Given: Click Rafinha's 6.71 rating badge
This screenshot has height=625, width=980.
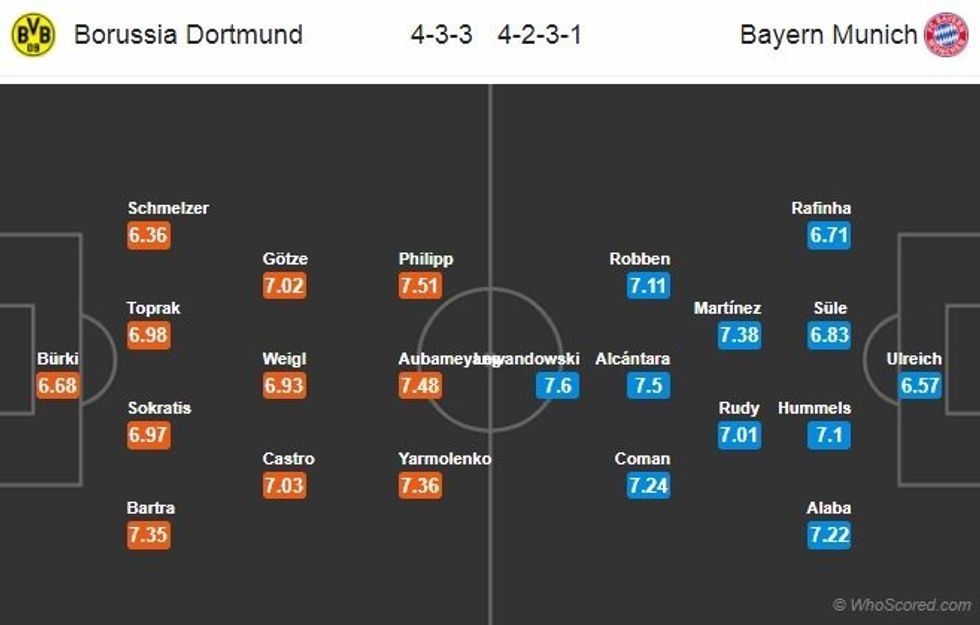Looking at the screenshot, I should [829, 235].
